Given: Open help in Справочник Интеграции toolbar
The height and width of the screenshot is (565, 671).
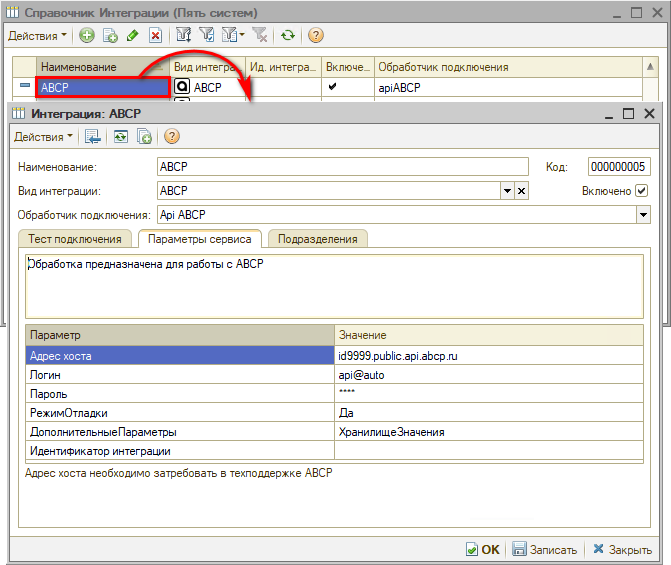Looking at the screenshot, I should [x=316, y=35].
